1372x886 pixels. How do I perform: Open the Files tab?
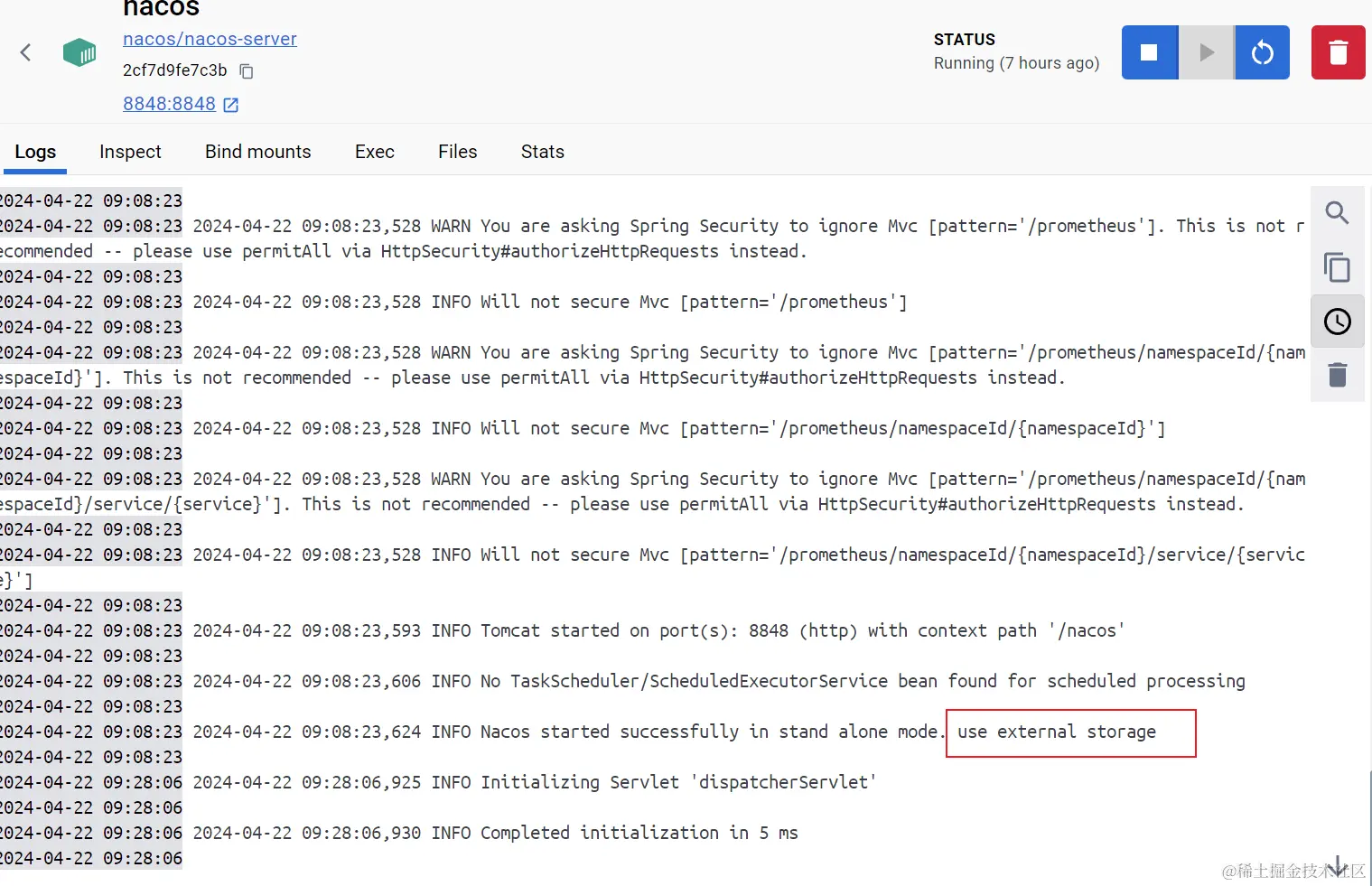pos(458,152)
